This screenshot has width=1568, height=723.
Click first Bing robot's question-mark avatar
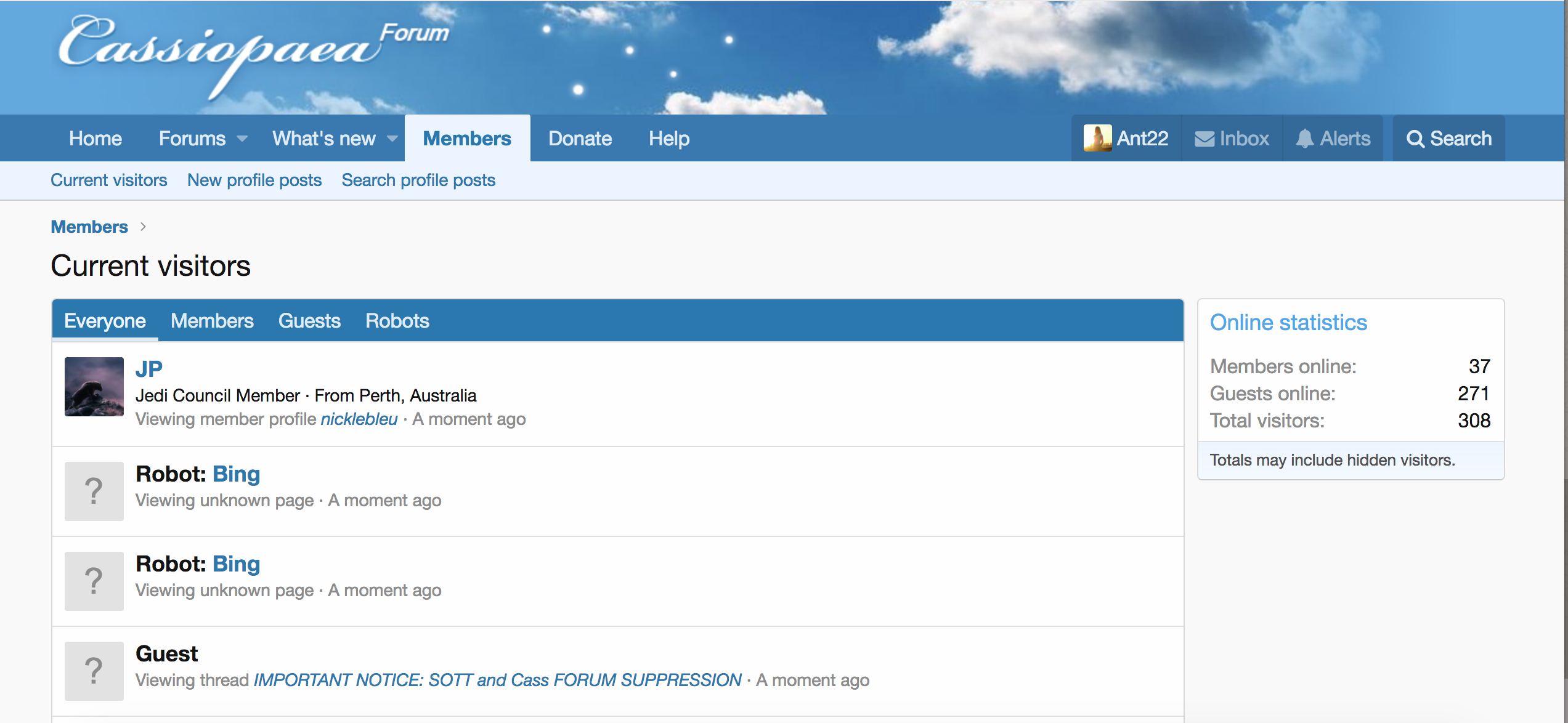click(94, 491)
